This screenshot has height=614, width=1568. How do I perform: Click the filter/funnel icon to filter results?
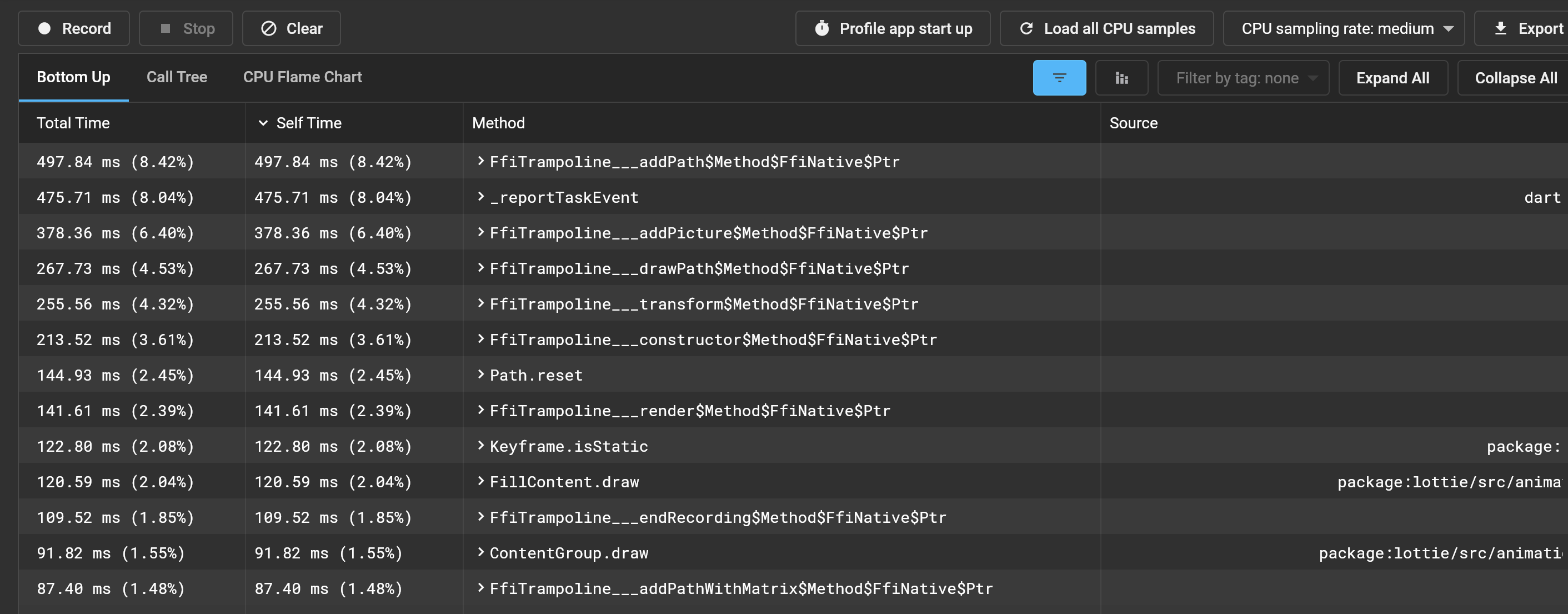[1060, 77]
